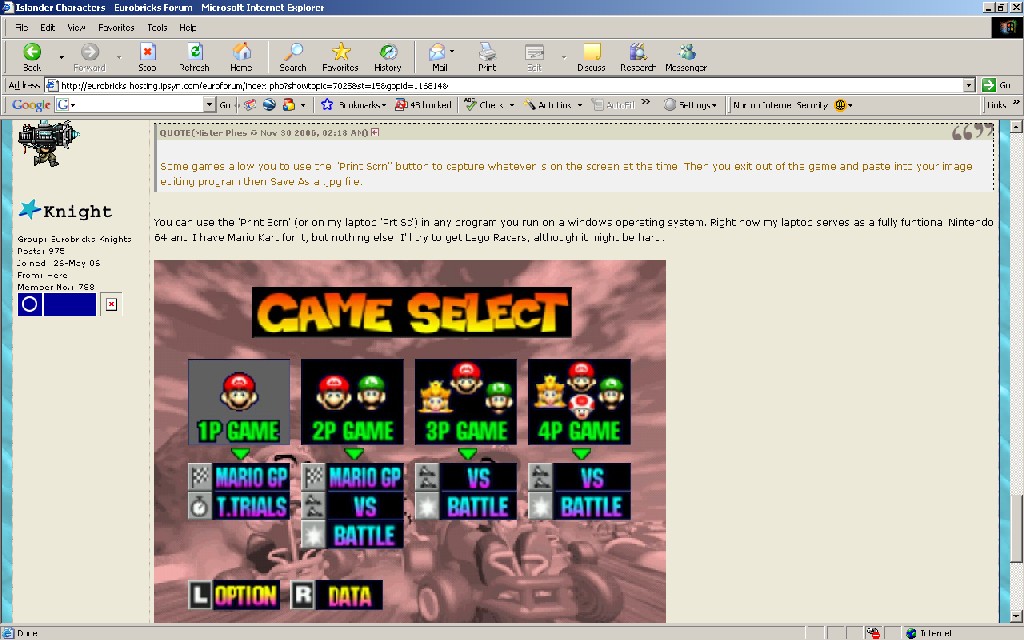Go back with the Back arrow button
Screen dimensions: 1024x640
(x=31, y=57)
